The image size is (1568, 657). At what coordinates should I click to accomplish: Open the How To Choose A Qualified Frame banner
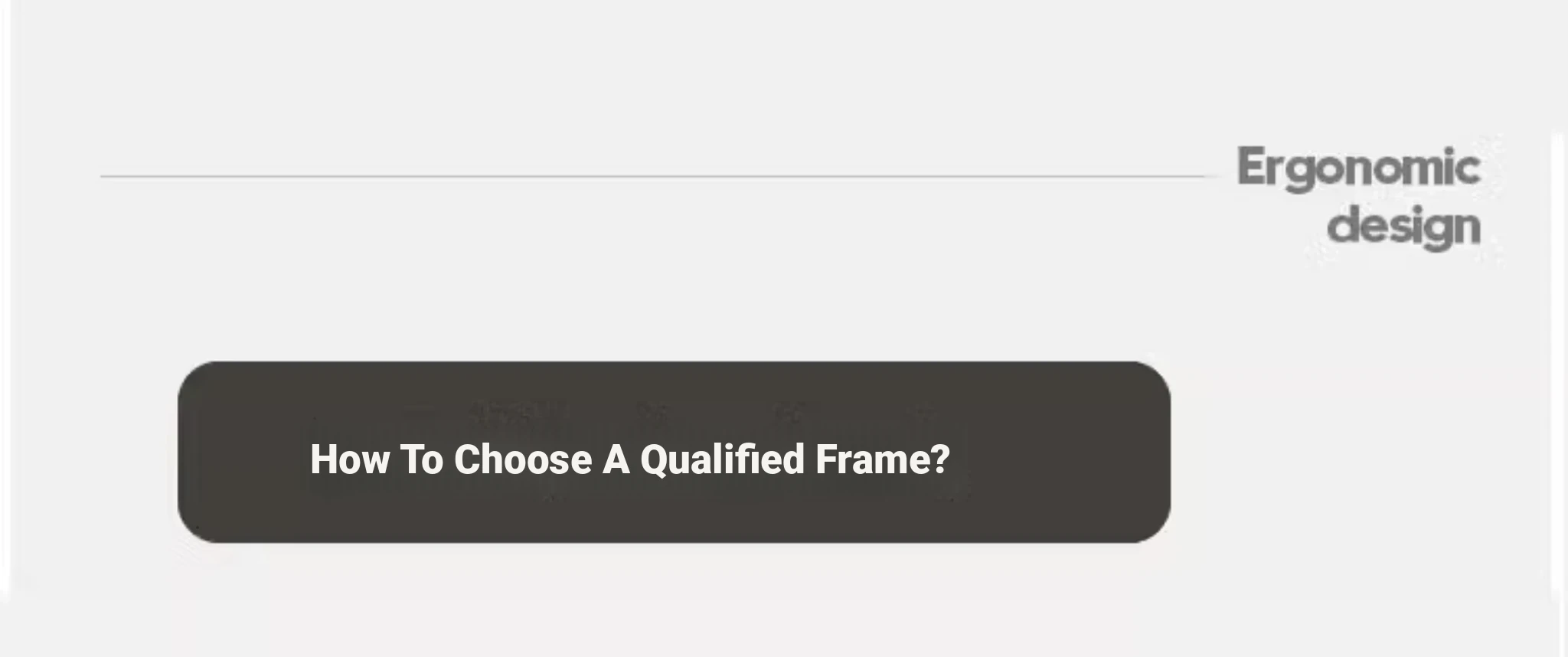click(x=674, y=452)
